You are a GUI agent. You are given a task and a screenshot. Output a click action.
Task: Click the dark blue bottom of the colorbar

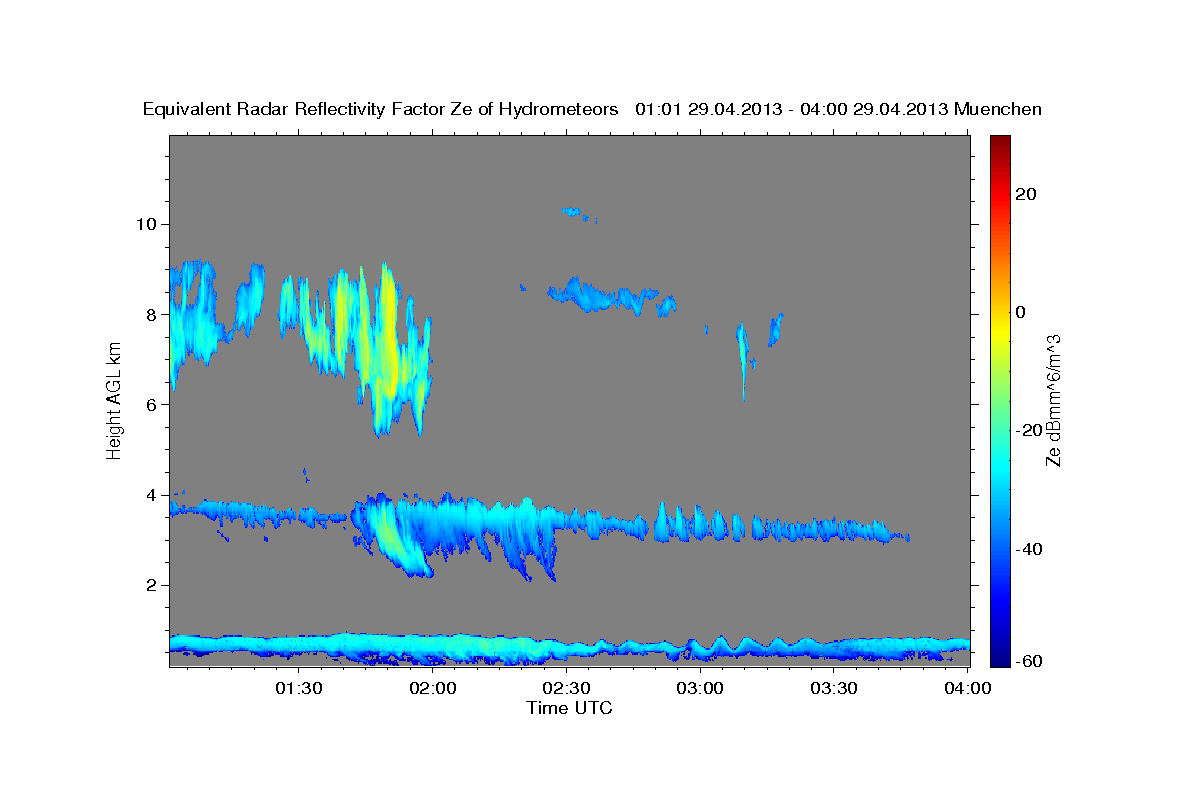coord(999,655)
